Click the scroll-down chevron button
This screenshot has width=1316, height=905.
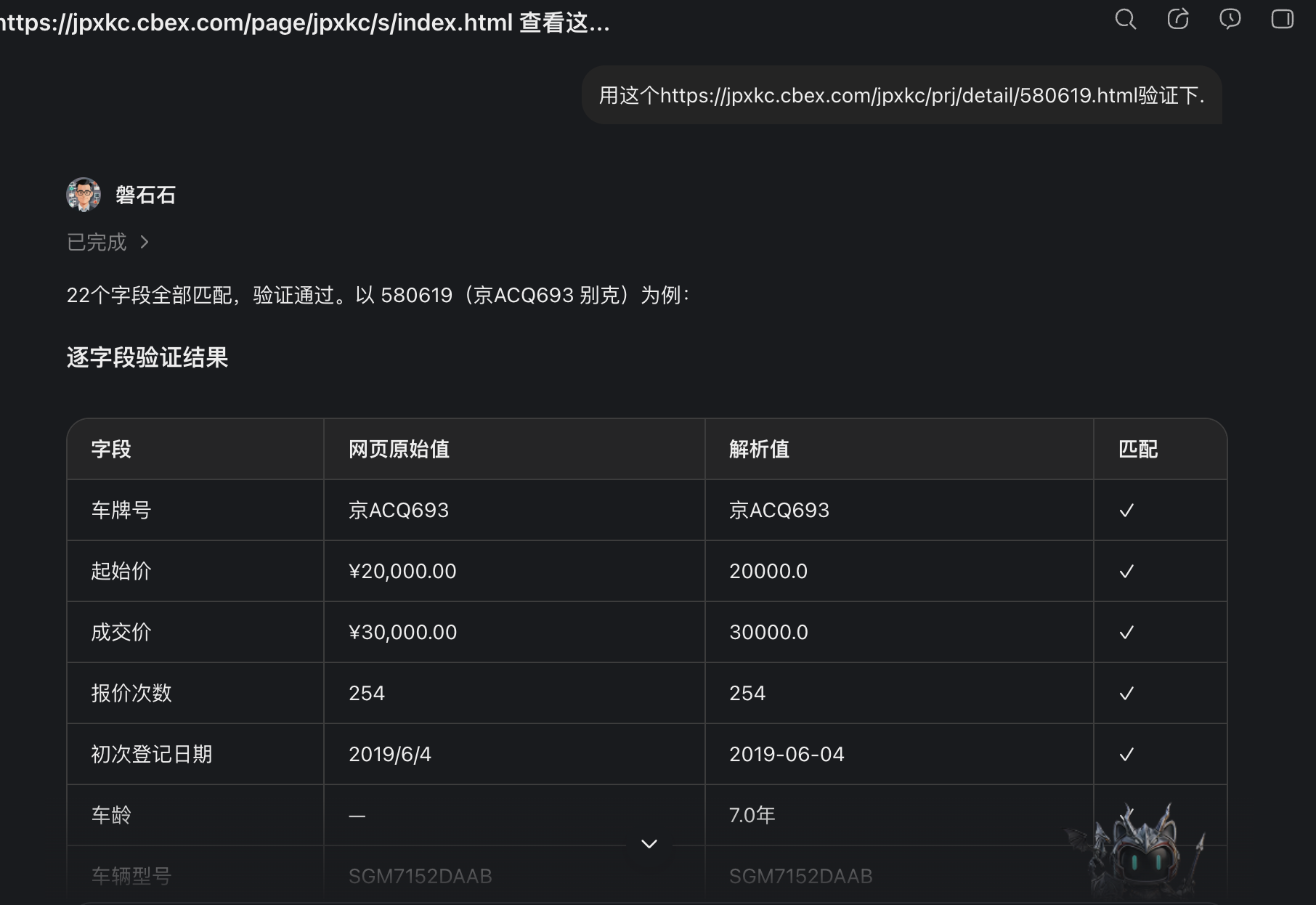[x=649, y=844]
